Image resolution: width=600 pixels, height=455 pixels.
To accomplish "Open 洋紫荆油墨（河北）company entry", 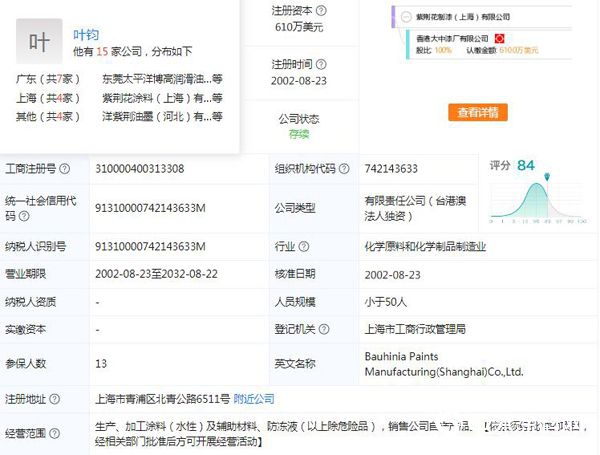I will [x=162, y=116].
